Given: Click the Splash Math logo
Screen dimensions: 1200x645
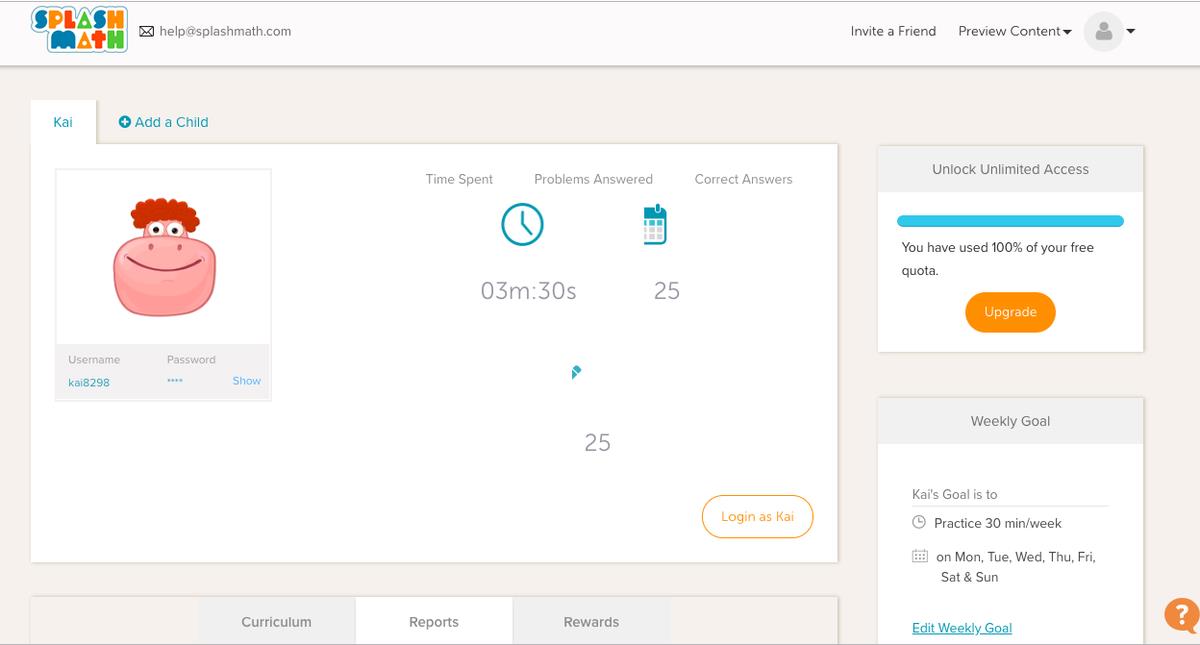Looking at the screenshot, I should (x=80, y=31).
